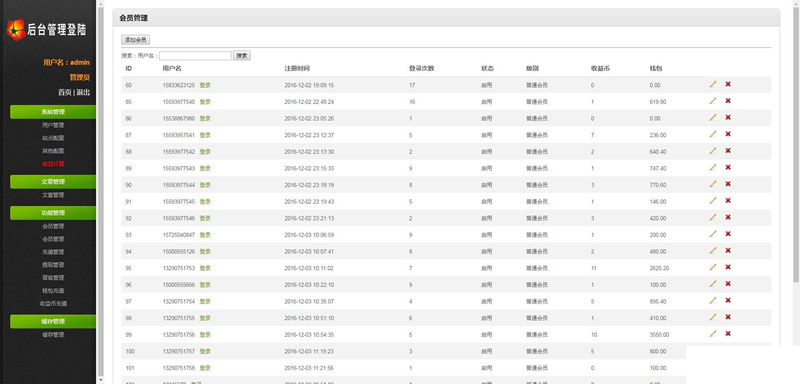Expand the 文章管理 section header

[x=53, y=182]
